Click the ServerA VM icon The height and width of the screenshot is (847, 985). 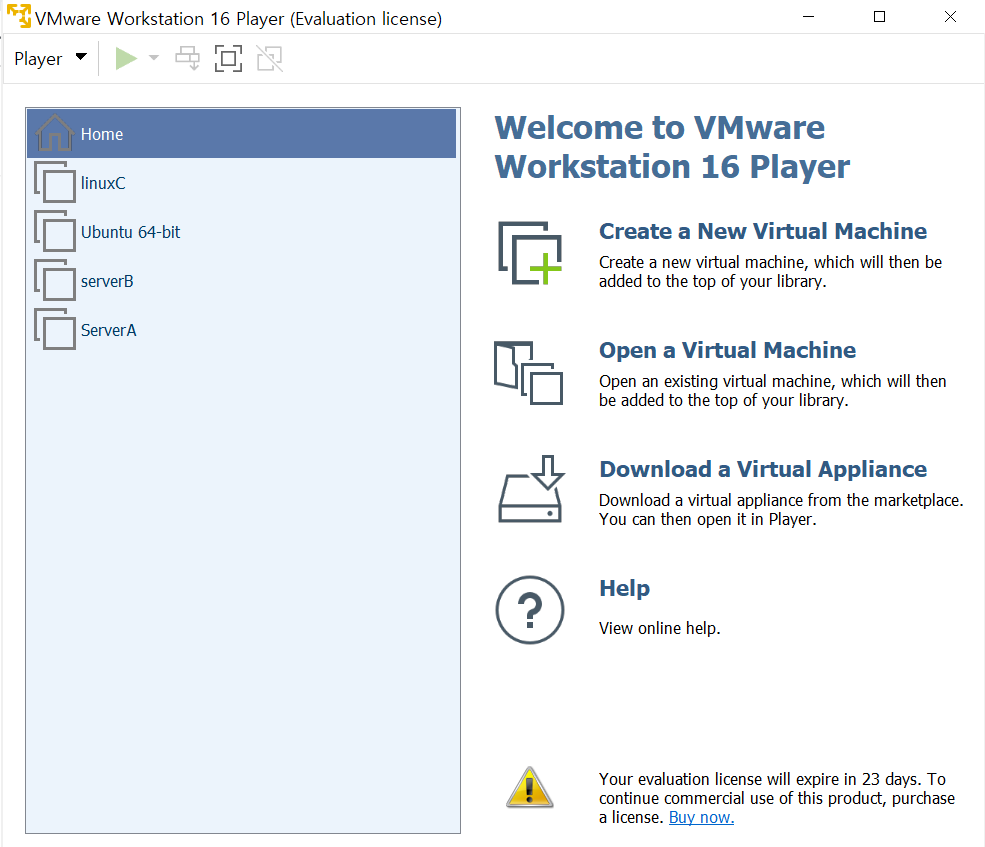pyautogui.click(x=55, y=329)
